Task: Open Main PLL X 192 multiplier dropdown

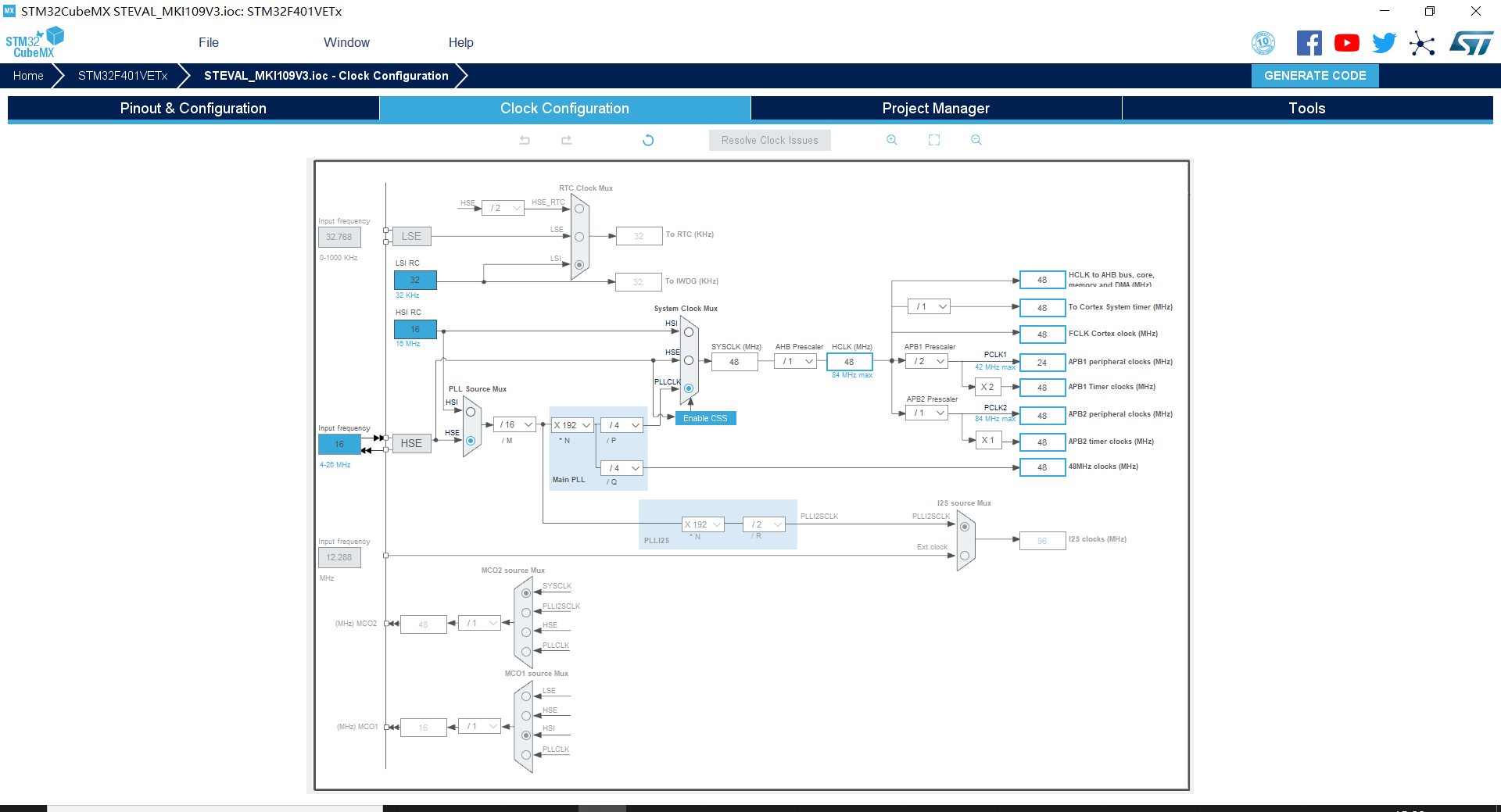Action: coord(572,425)
